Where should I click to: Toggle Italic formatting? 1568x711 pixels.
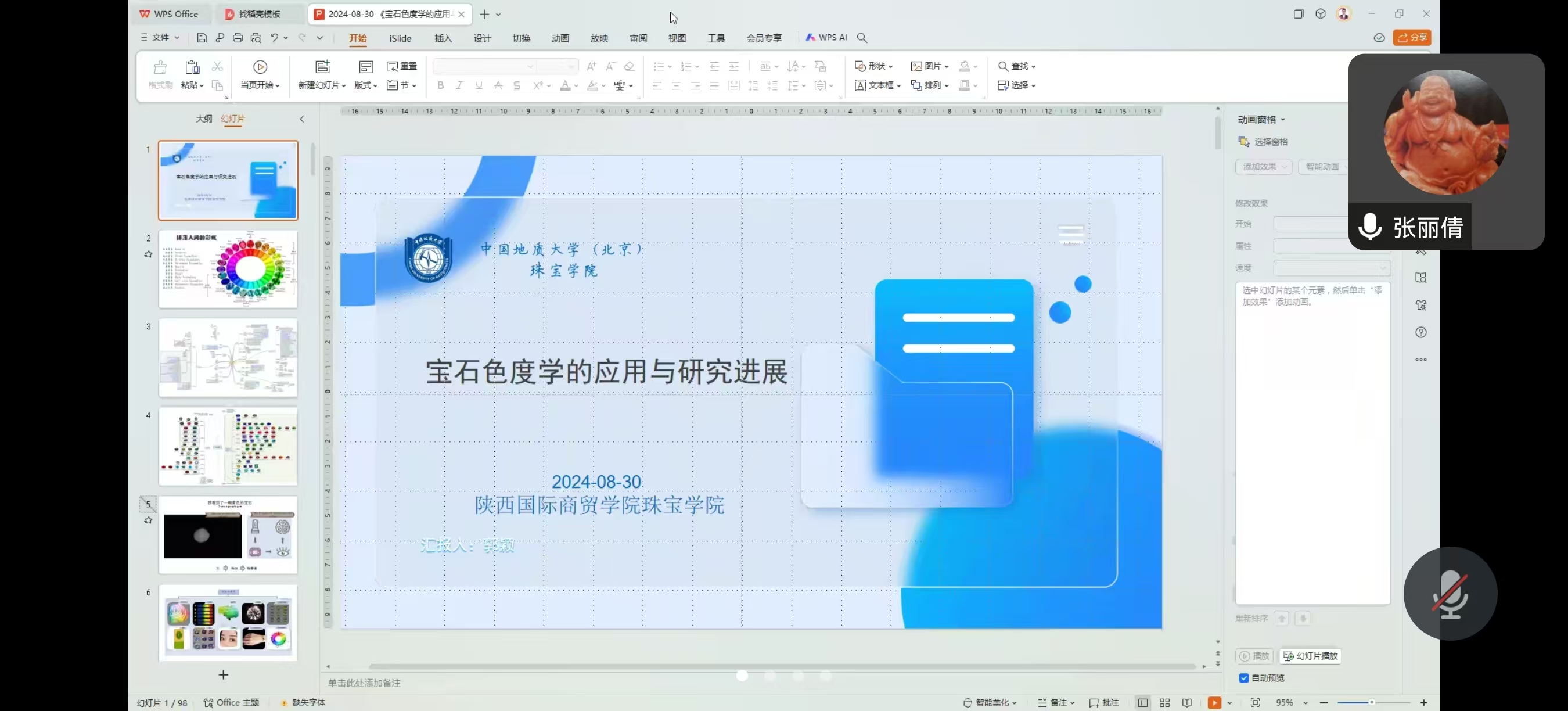coord(459,85)
